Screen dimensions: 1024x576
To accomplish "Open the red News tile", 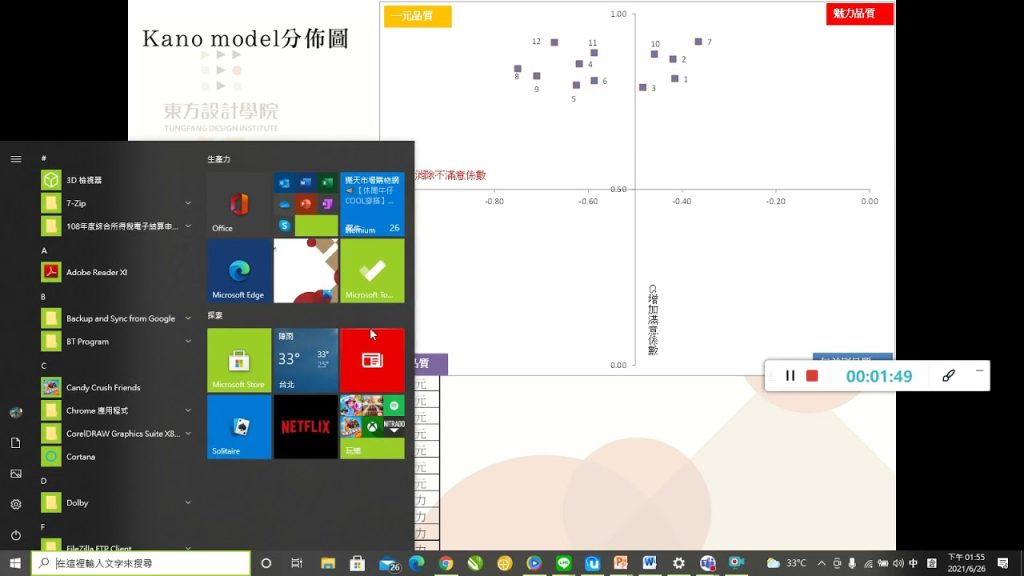I will [x=372, y=360].
